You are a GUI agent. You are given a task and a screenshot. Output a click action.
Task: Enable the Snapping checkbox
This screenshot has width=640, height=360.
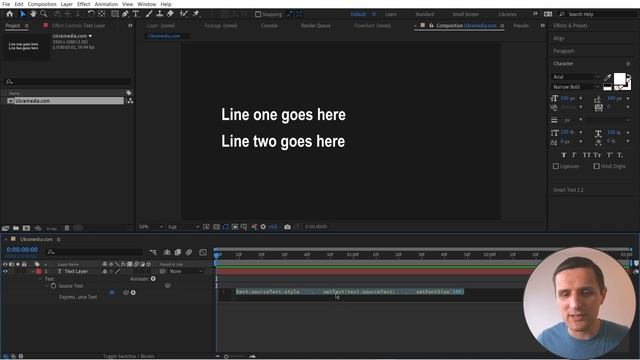coord(258,14)
